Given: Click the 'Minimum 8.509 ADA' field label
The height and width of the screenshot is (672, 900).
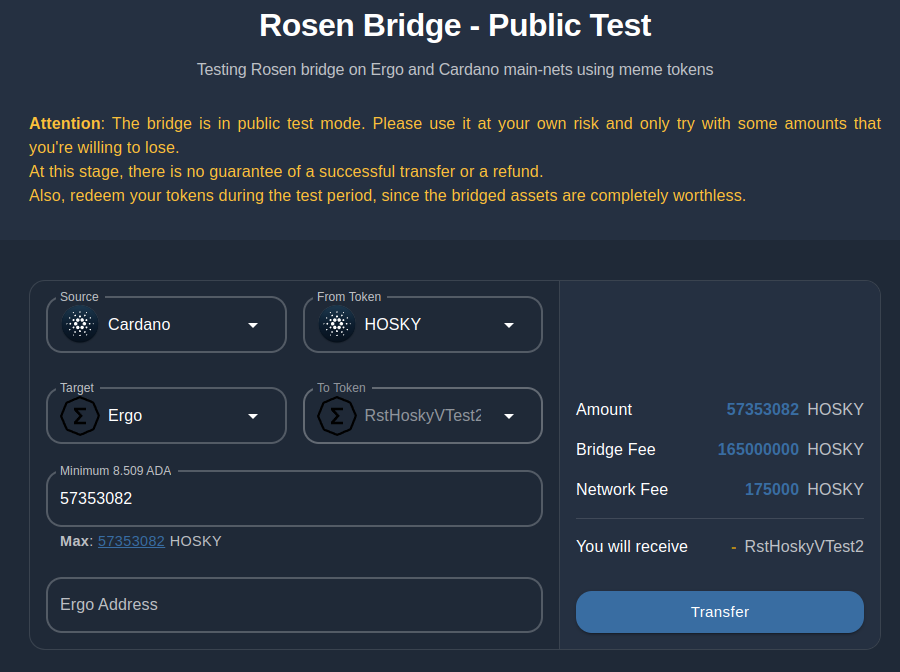Looking at the screenshot, I should click(115, 471).
